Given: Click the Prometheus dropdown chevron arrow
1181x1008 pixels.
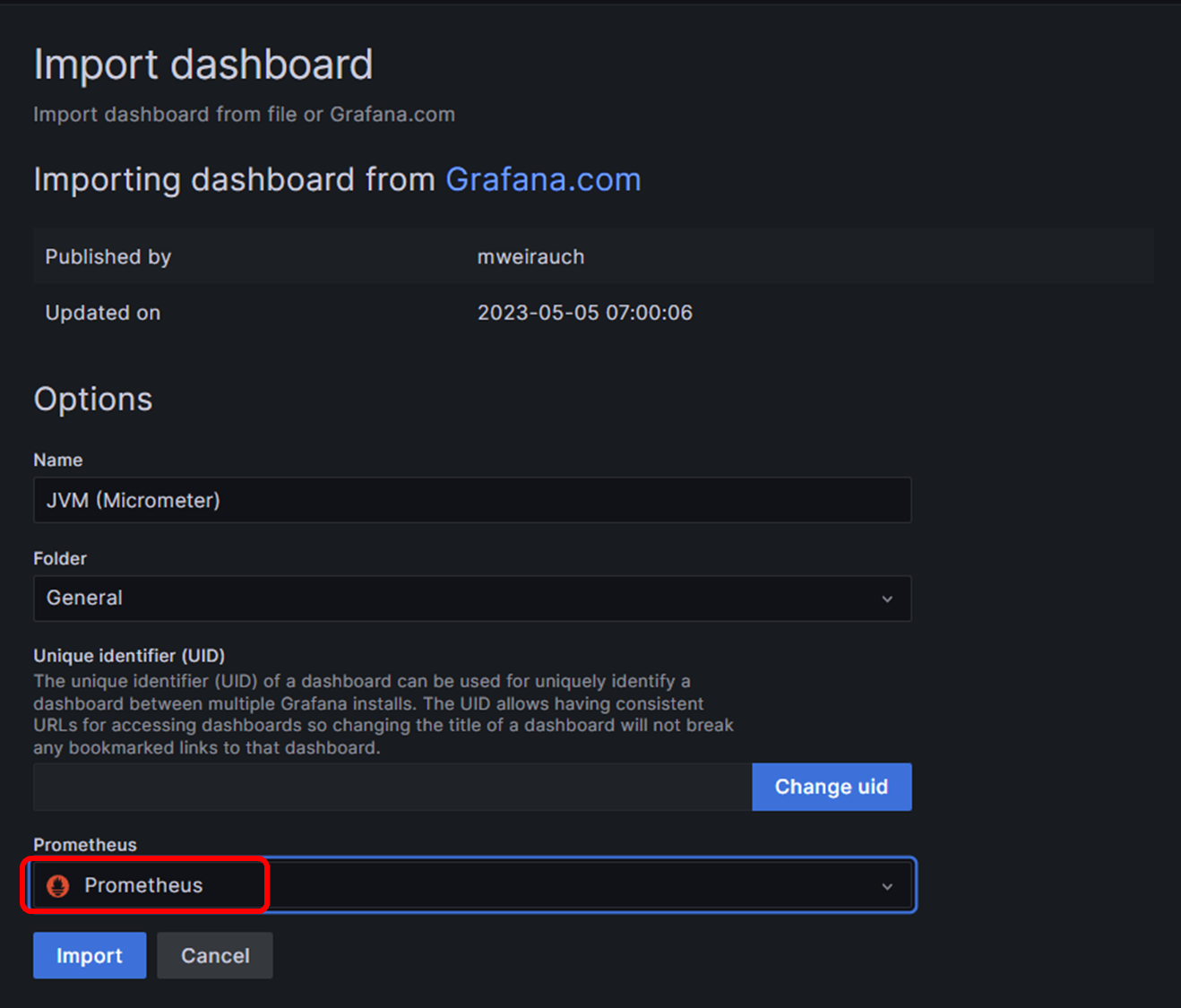Looking at the screenshot, I should click(887, 886).
